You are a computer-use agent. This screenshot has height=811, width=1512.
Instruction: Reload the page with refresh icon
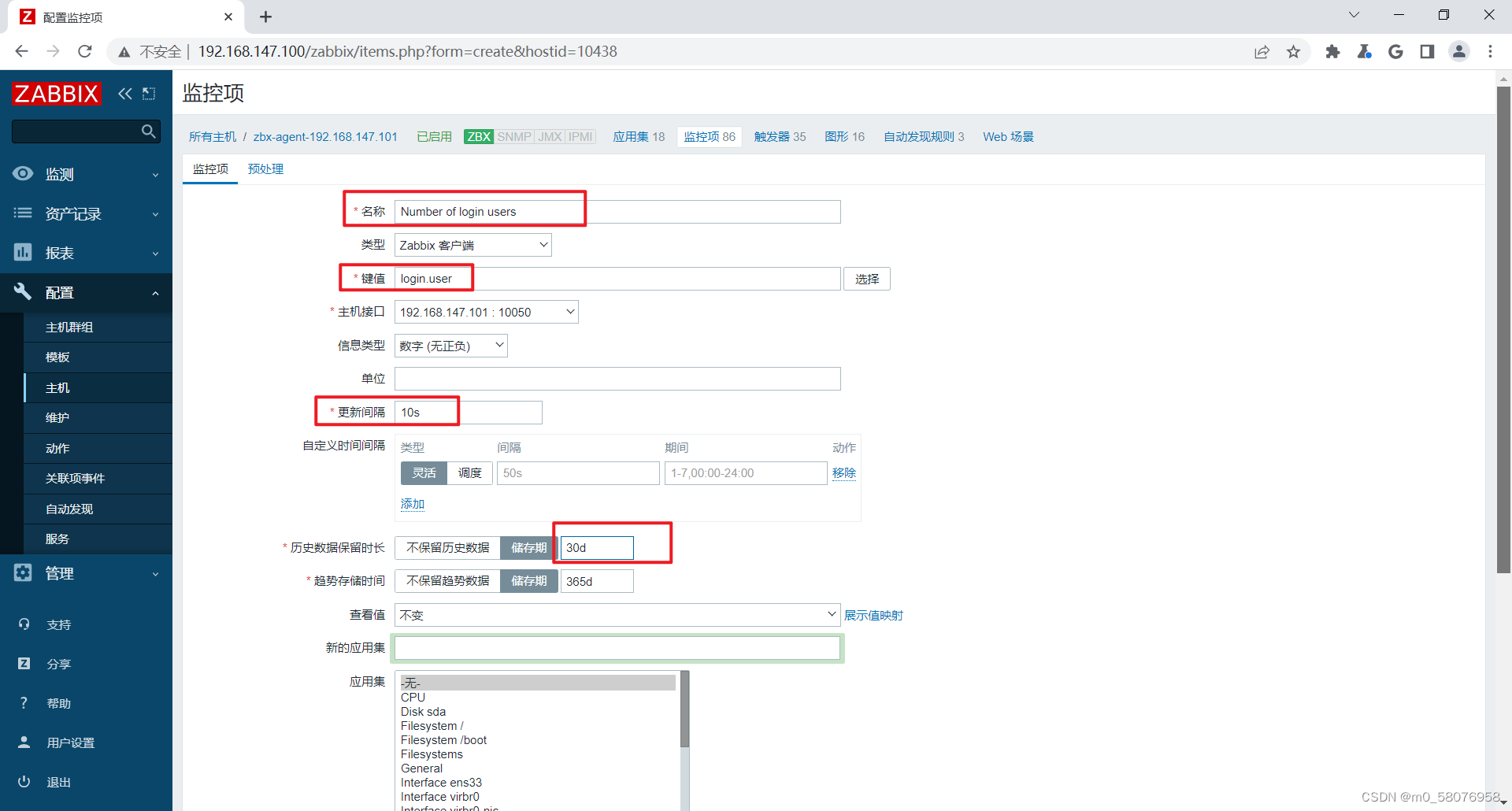point(85,51)
